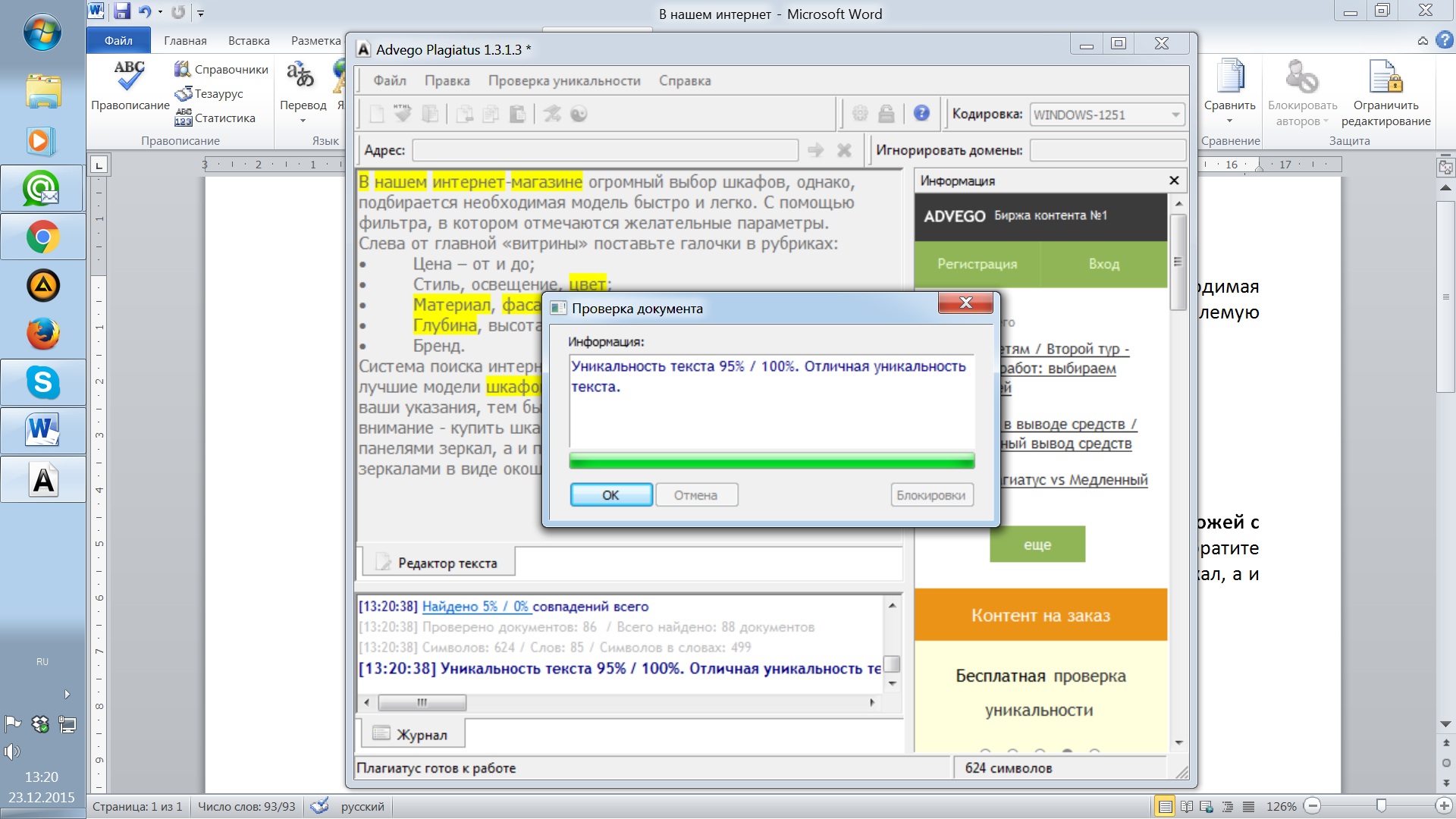Switch to Outline view icon

1228,807
